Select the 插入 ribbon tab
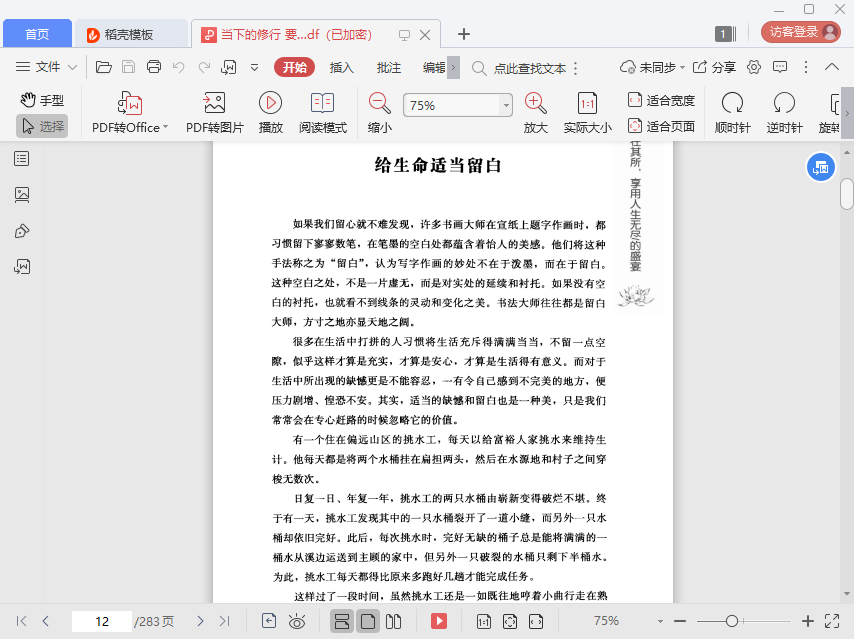Screen dimensions: 854x639 [341, 68]
